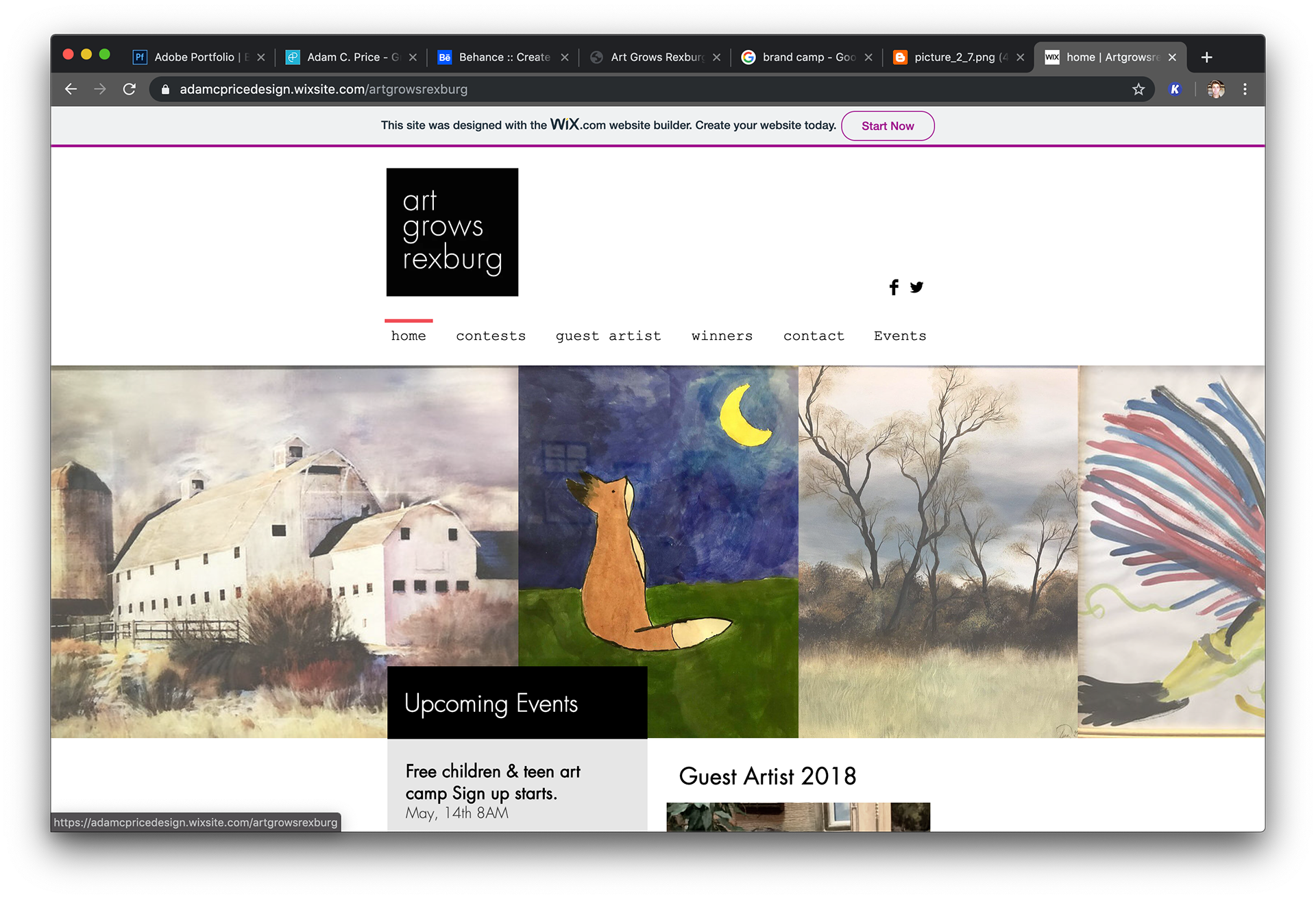Open the contests navigation item
This screenshot has width=1316, height=899.
coord(491,336)
